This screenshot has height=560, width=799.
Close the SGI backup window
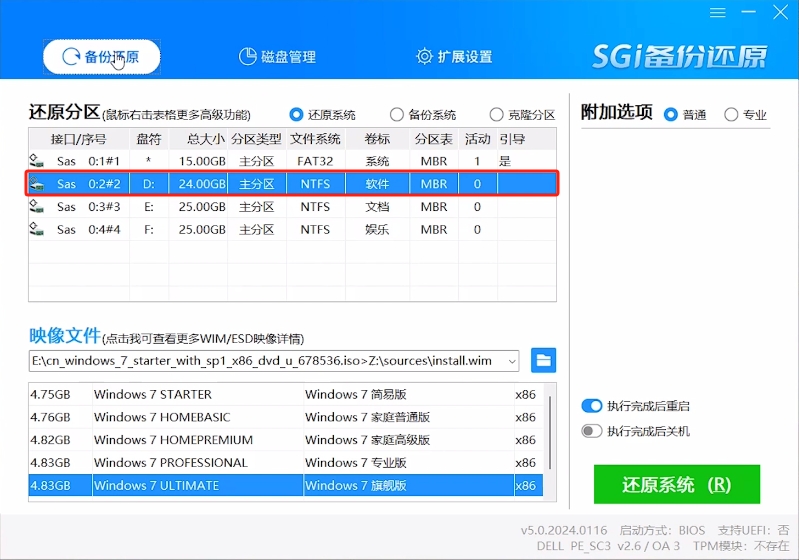click(780, 12)
